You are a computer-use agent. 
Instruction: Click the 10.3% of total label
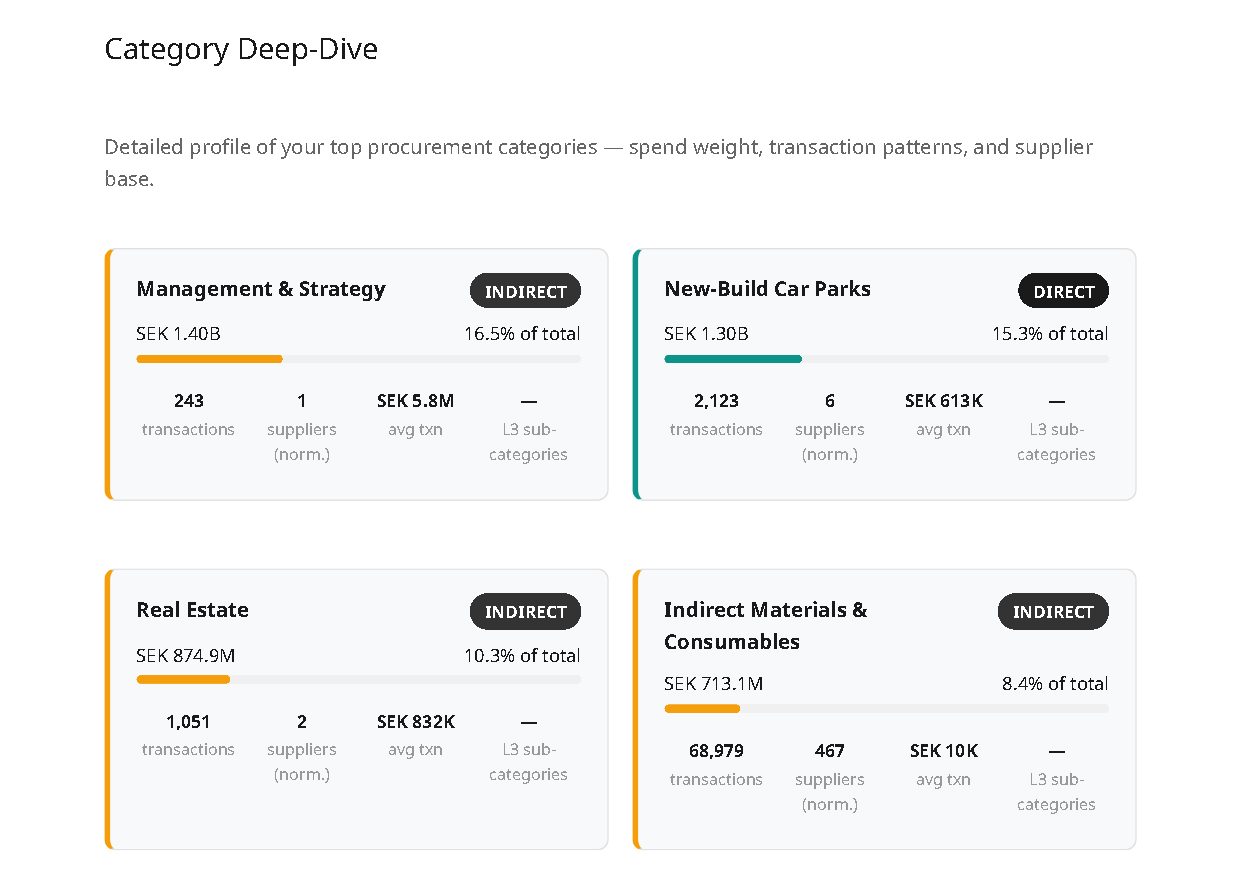[x=522, y=656]
